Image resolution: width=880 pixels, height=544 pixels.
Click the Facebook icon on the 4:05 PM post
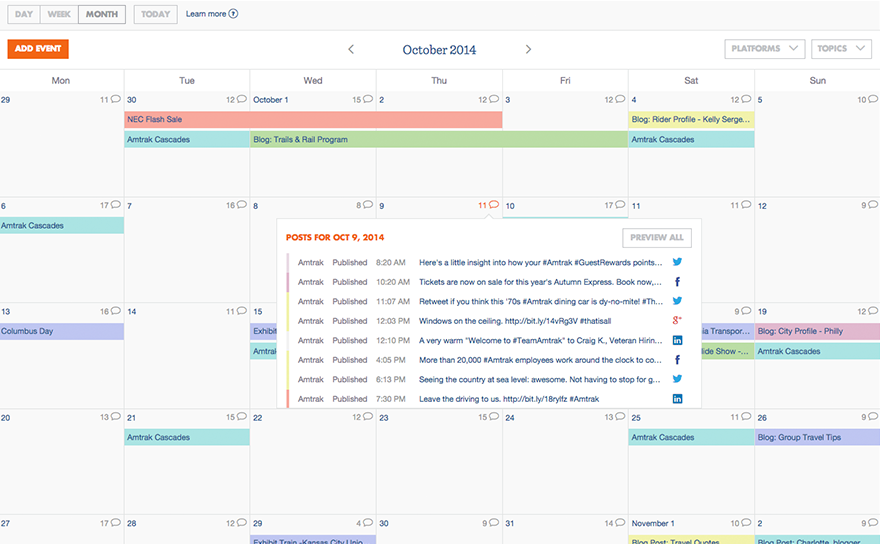pyautogui.click(x=677, y=360)
